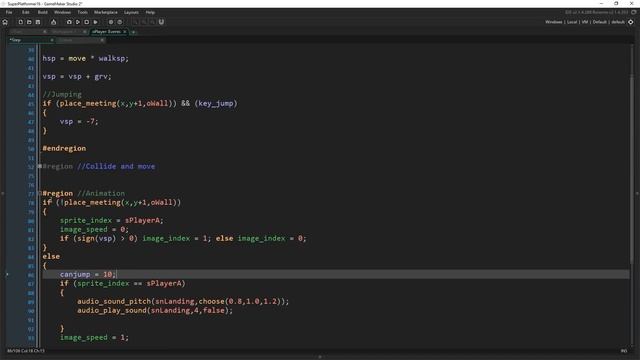640x360 pixels.
Task: Stop the game with the square icon
Action: (87, 22)
